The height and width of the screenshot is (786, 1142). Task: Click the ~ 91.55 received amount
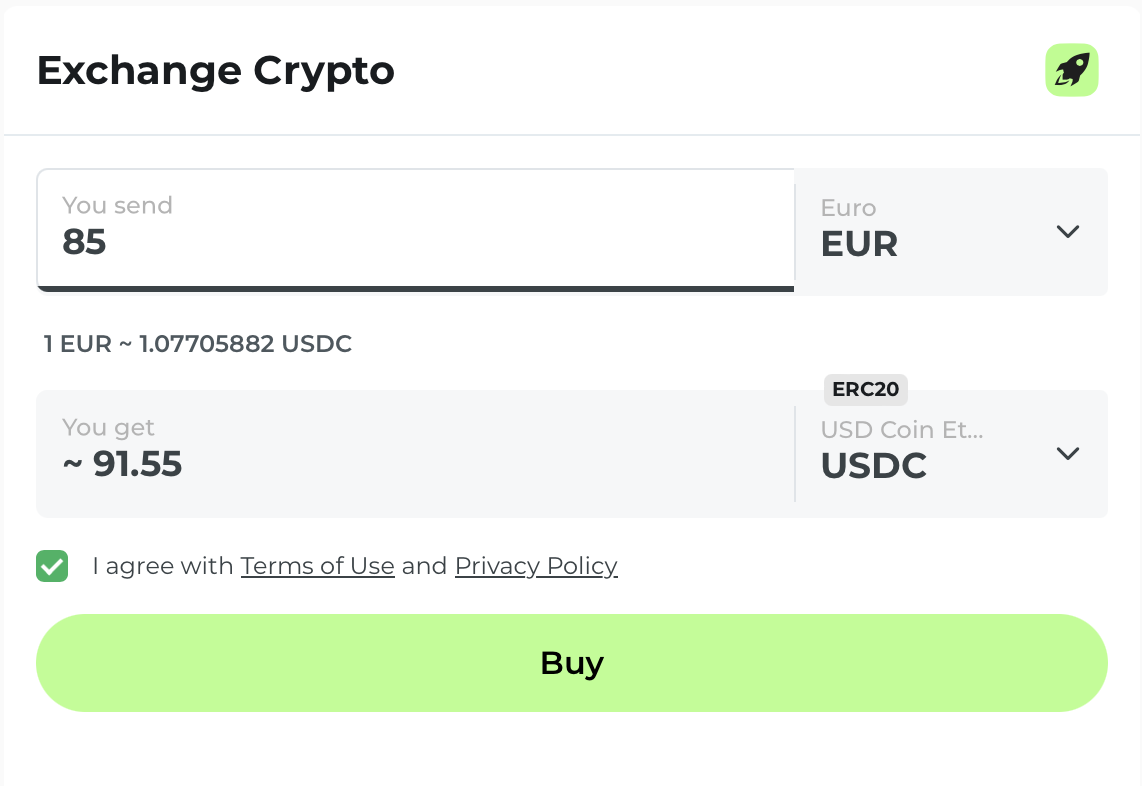click(122, 464)
